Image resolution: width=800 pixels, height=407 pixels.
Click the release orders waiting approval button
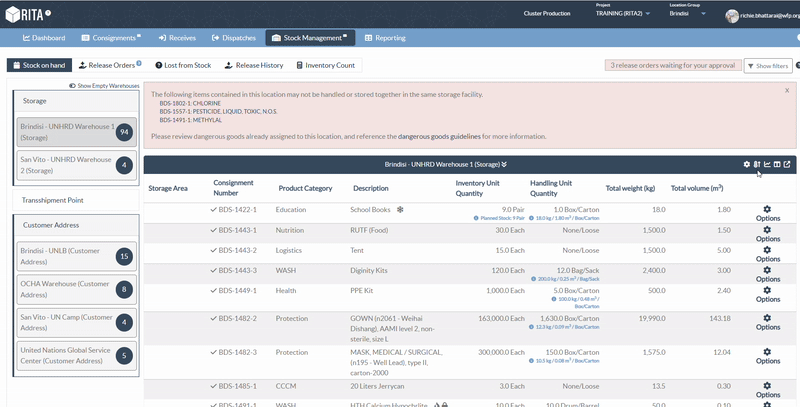point(671,65)
